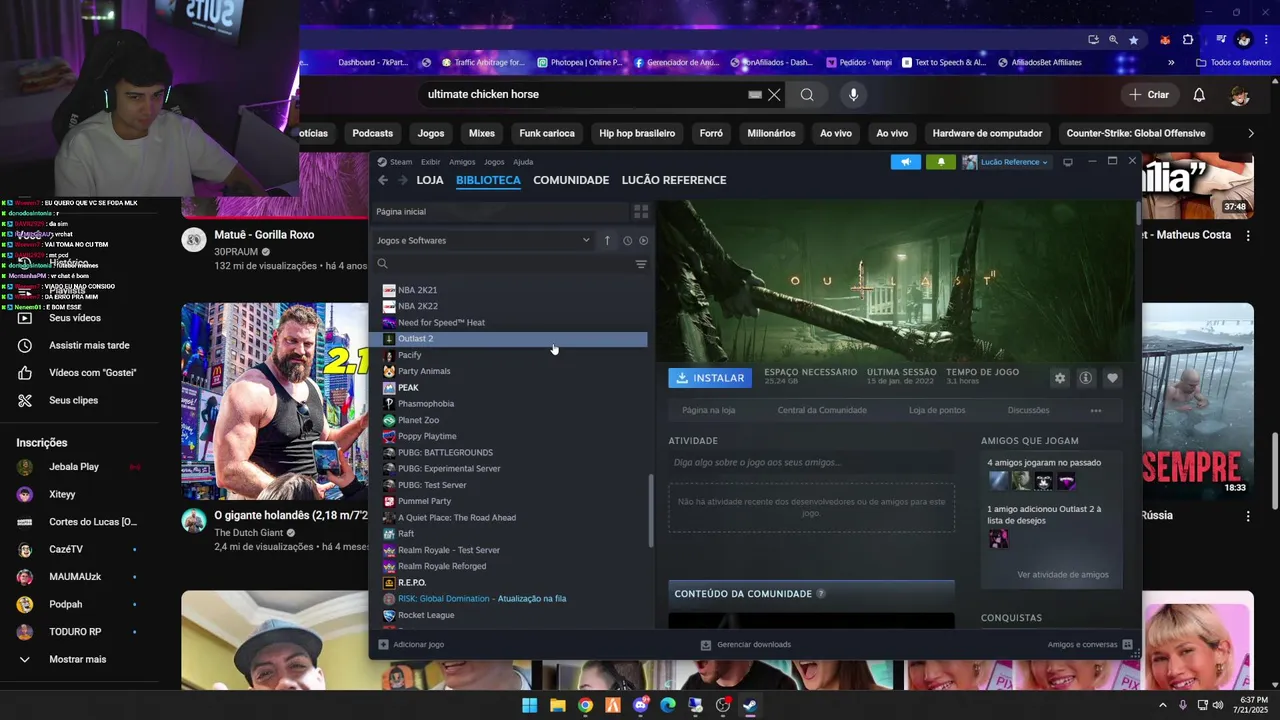Open Outlast 2 game info icon

pos(1086,378)
